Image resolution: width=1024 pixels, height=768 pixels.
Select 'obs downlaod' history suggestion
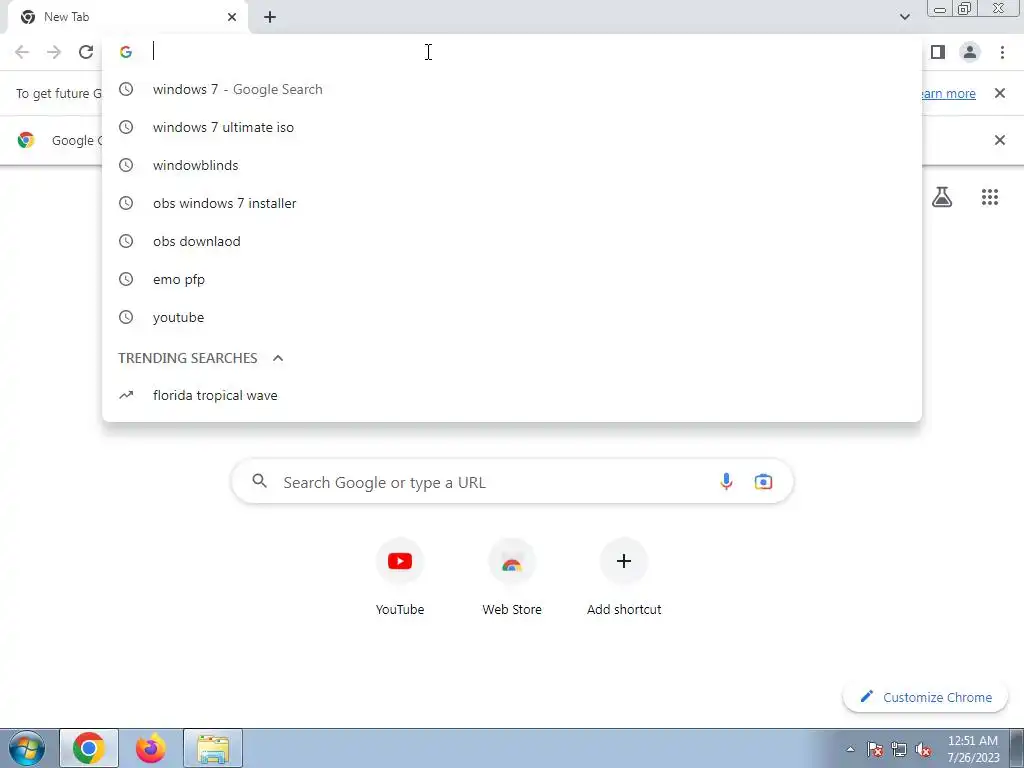[512, 241]
